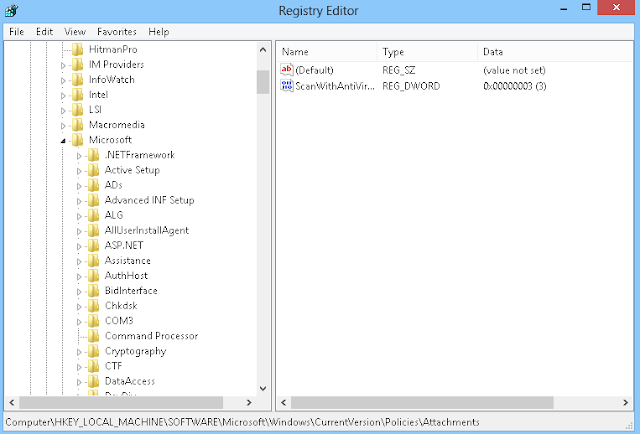Screen dimensions: 640x434
Task: Click the string value icon beside (Default)
Action: click(x=287, y=70)
